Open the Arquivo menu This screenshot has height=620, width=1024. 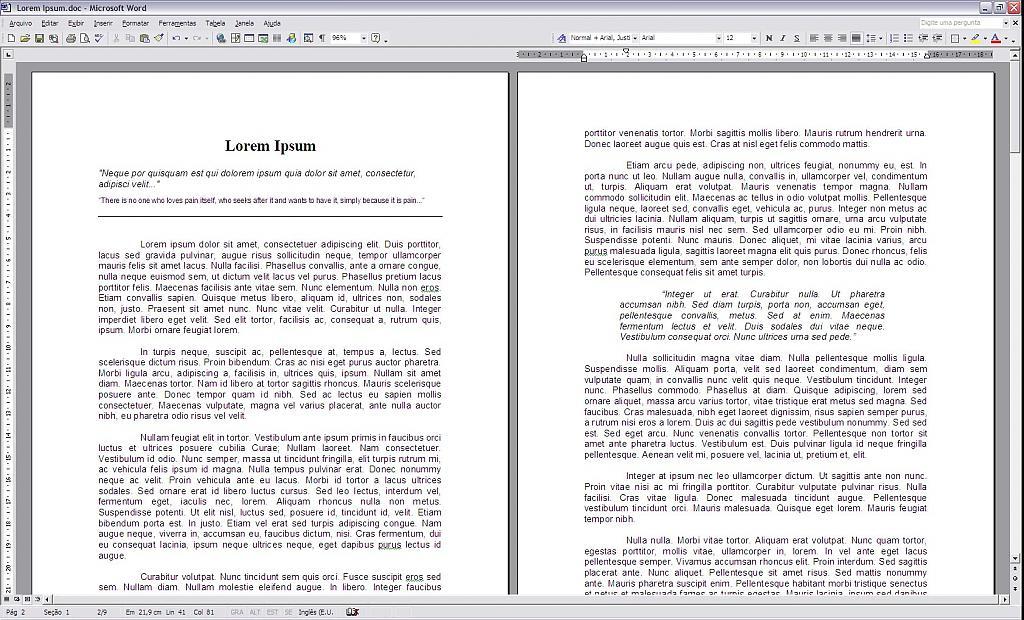pyautogui.click(x=20, y=24)
